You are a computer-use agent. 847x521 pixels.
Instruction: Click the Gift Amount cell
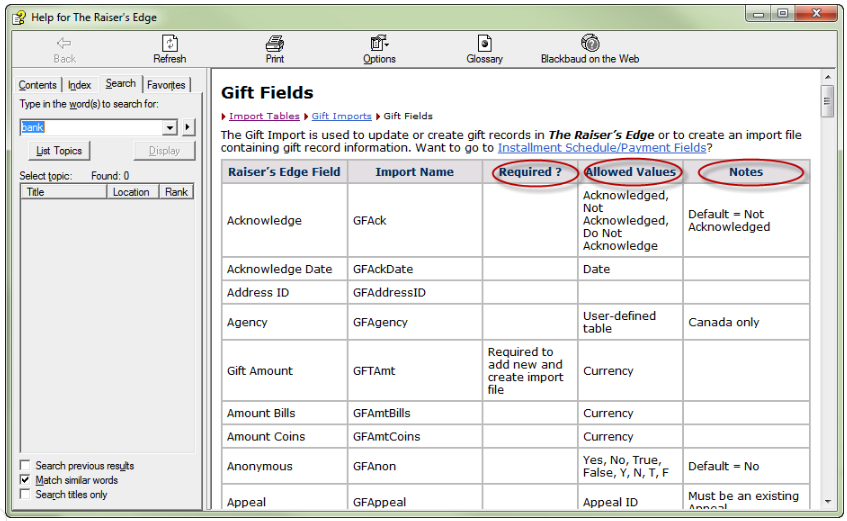coord(284,371)
